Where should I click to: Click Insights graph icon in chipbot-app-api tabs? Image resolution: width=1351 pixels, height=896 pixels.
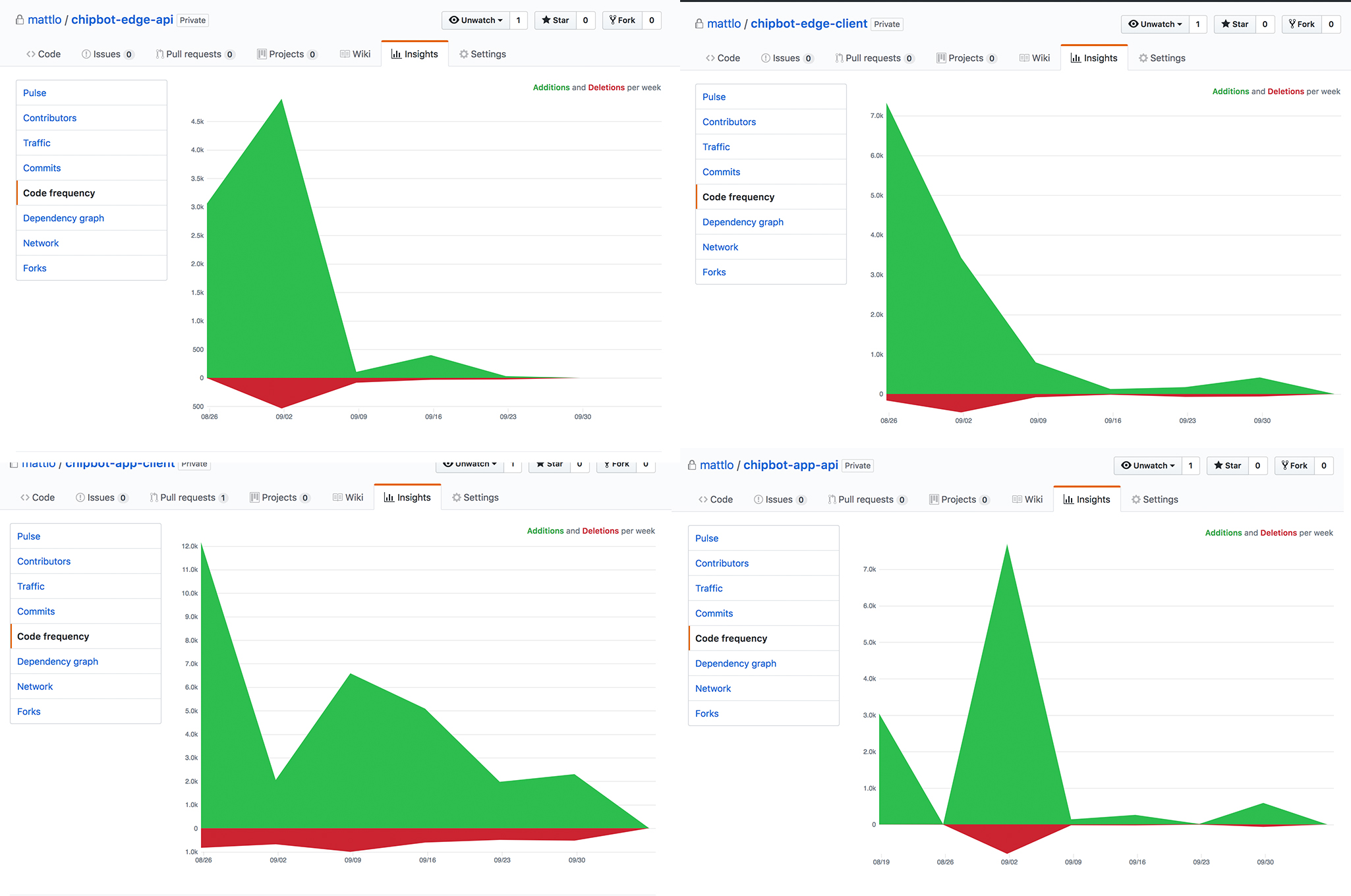(1068, 499)
